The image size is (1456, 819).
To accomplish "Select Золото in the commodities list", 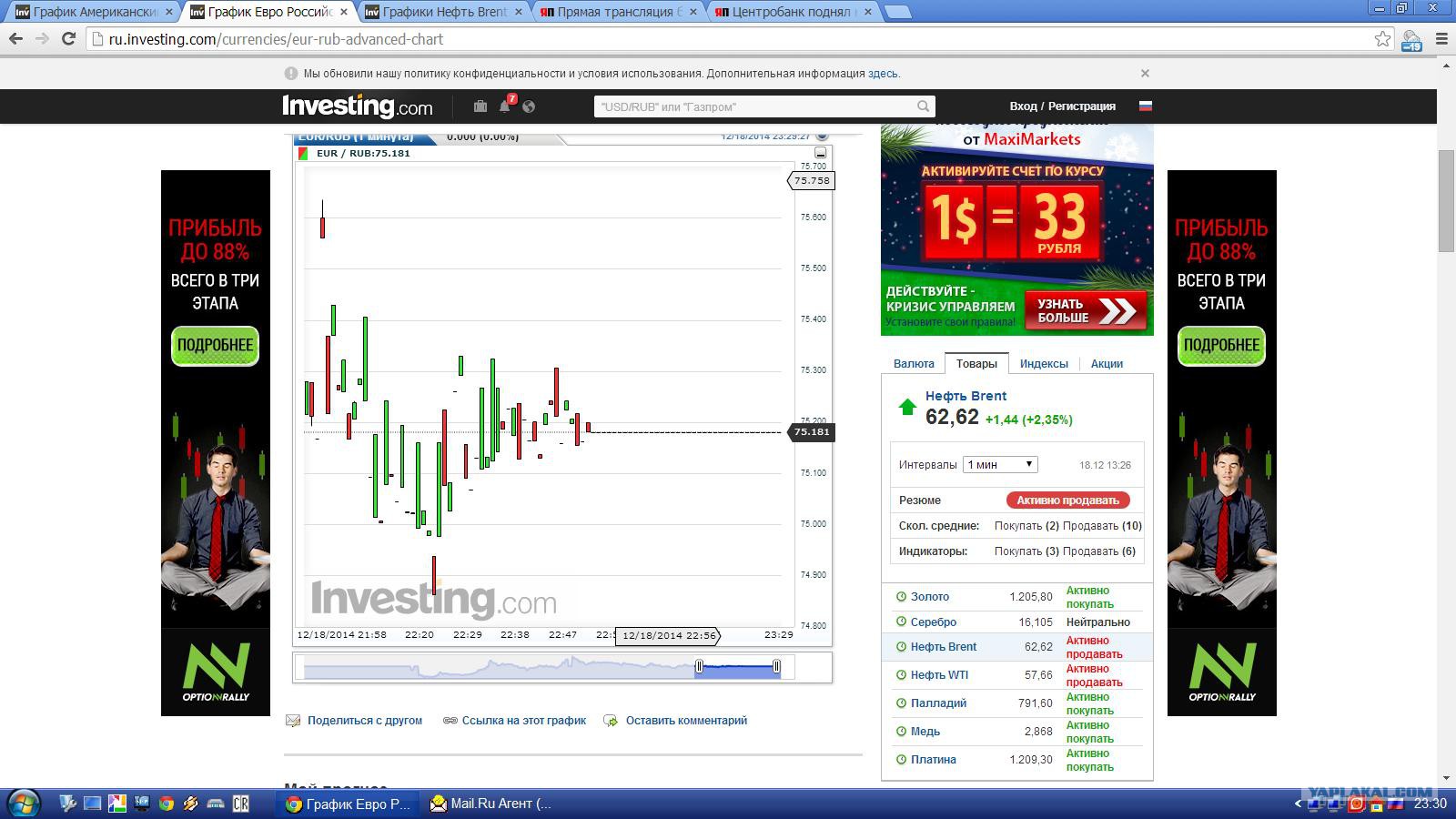I will click(x=930, y=597).
